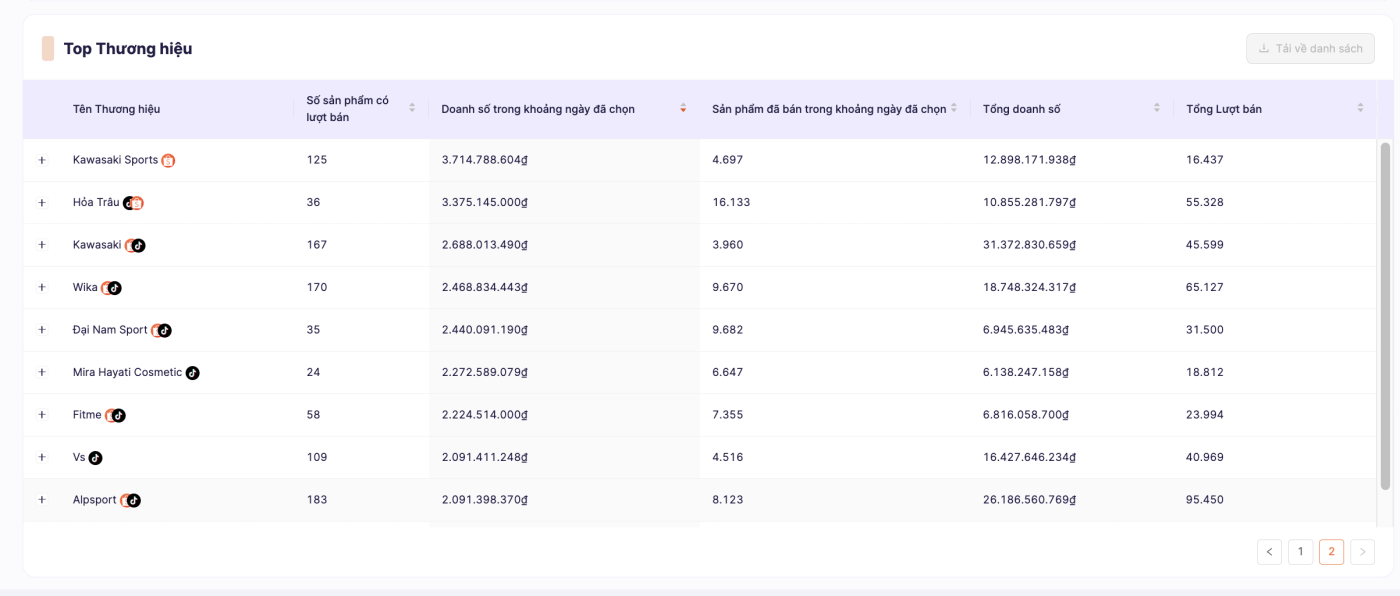The image size is (1400, 596).
Task: Expand the Alpsport row details
Action: tap(42, 500)
